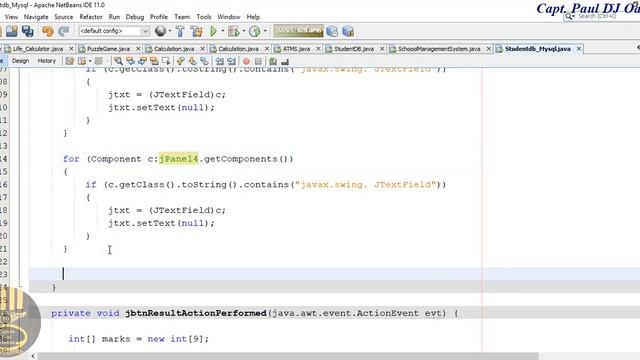Open the Help menu
Viewport: 640px width, 360px height.
pyautogui.click(x=253, y=17)
